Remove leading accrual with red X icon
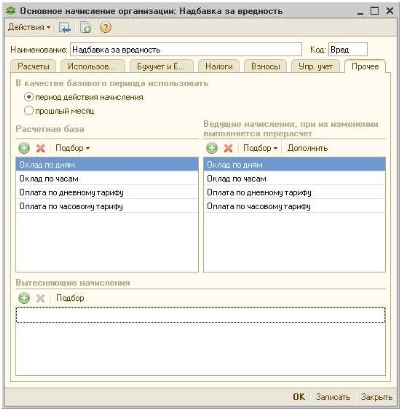This screenshot has height=410, width=401. [228, 148]
